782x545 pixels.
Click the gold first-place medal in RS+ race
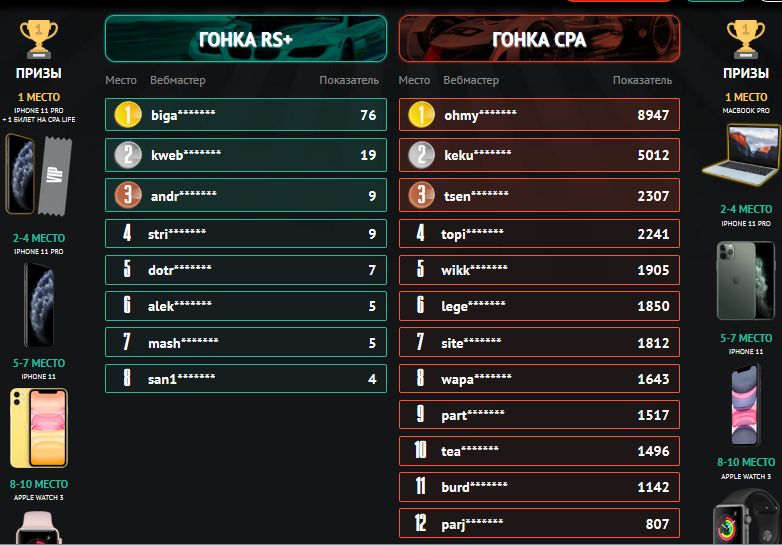tap(128, 115)
